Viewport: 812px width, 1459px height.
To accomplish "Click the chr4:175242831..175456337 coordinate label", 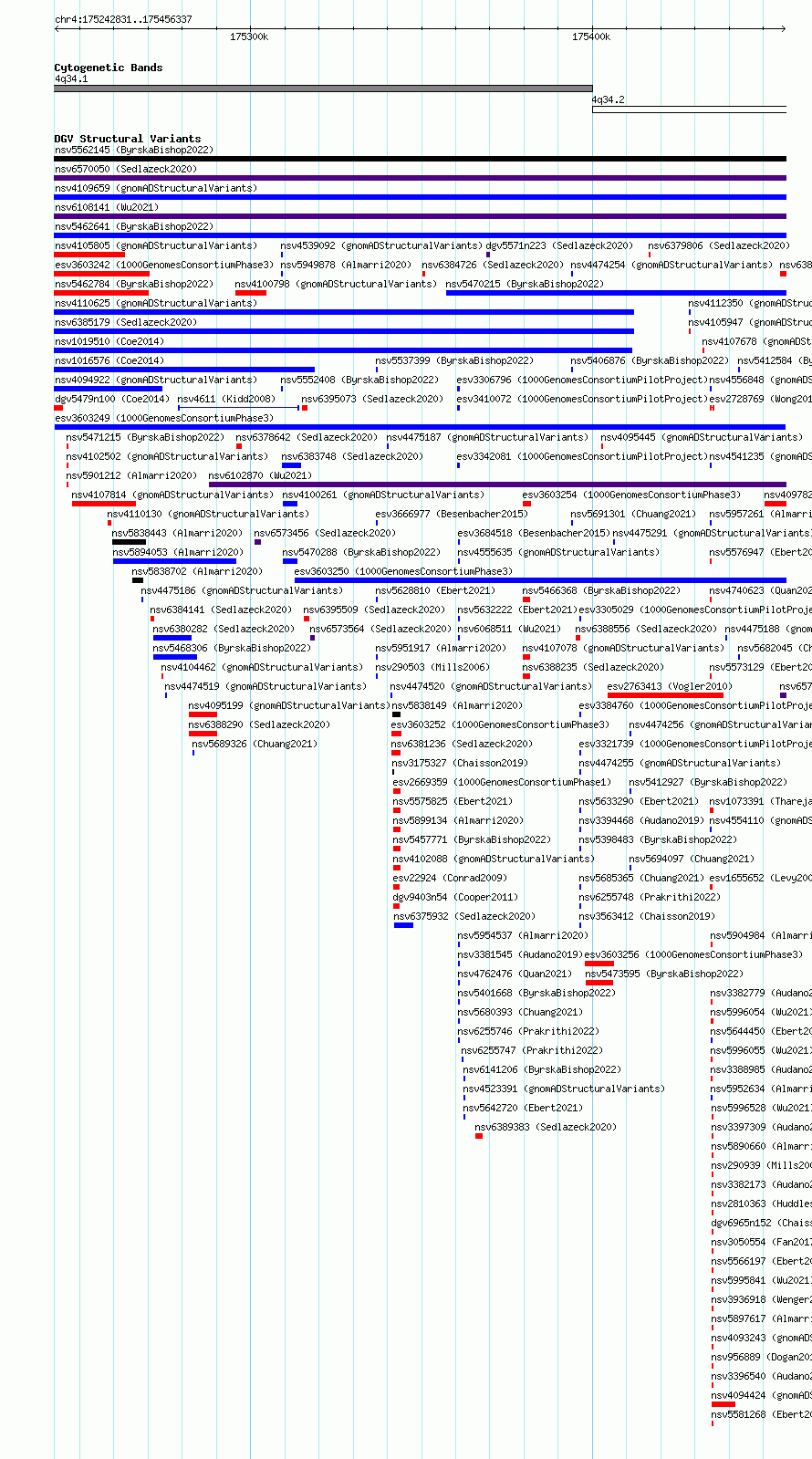I will coord(123,19).
